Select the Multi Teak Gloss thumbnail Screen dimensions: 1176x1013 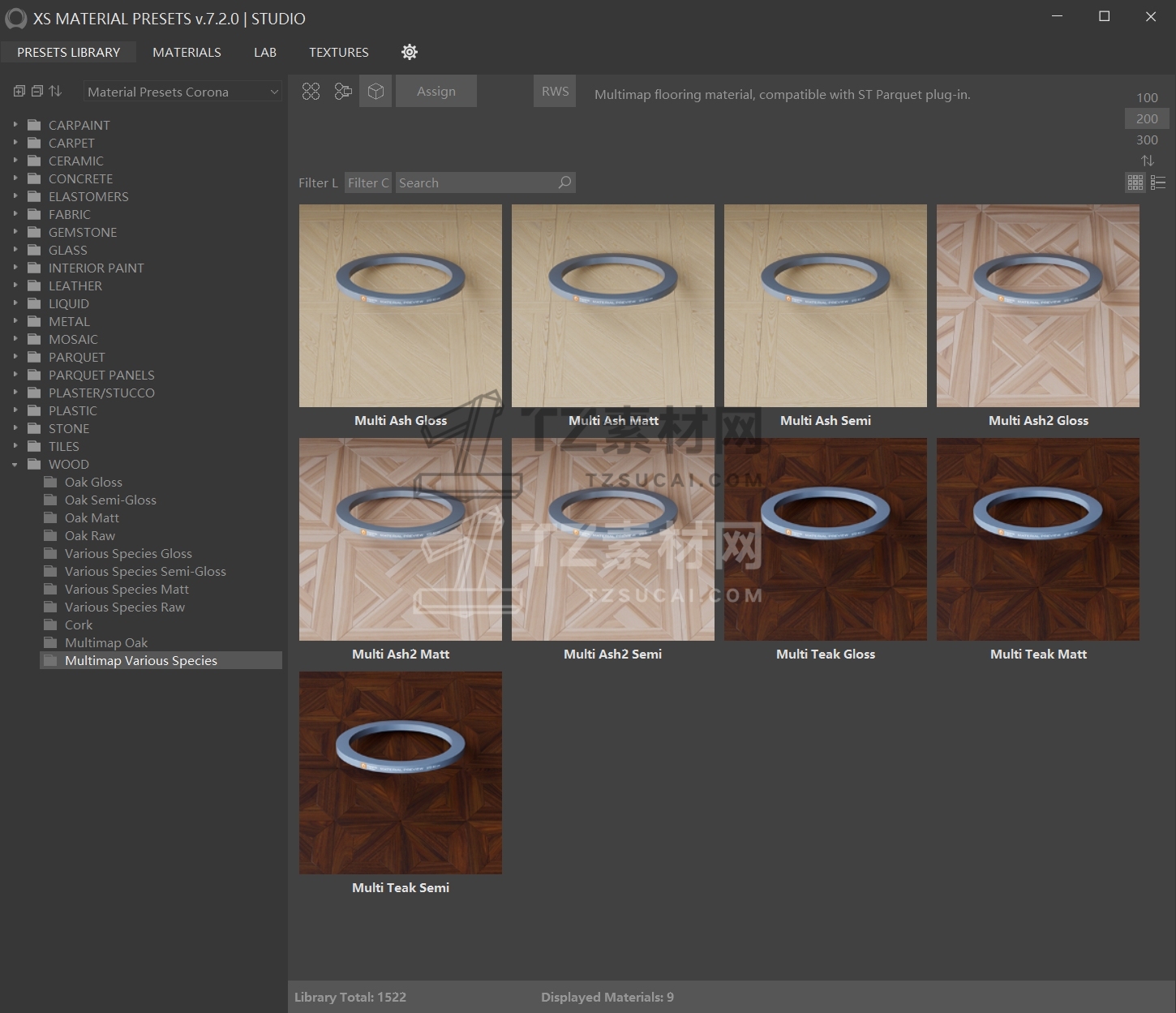[825, 539]
